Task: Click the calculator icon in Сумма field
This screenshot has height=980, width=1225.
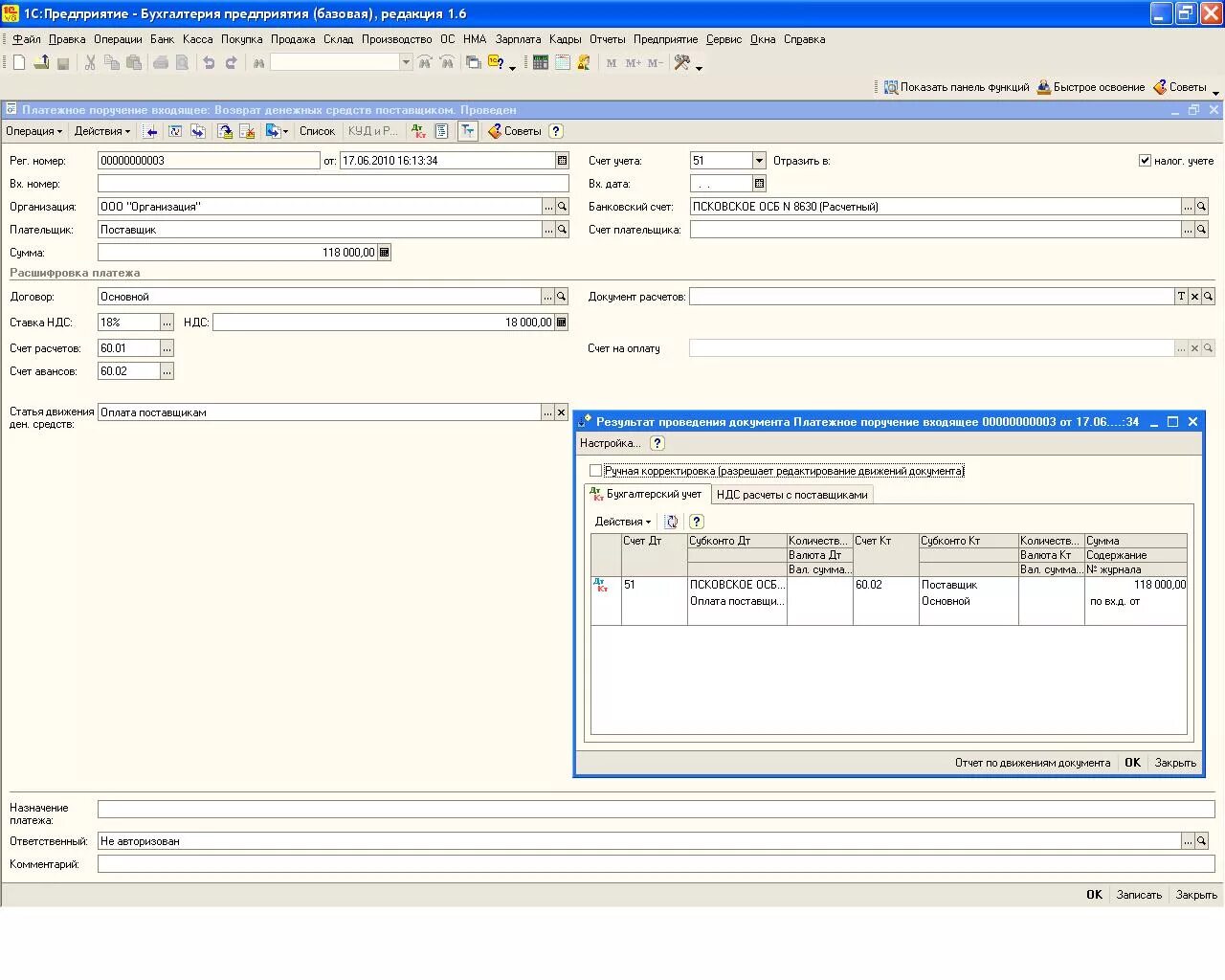Action: pyautogui.click(x=384, y=253)
